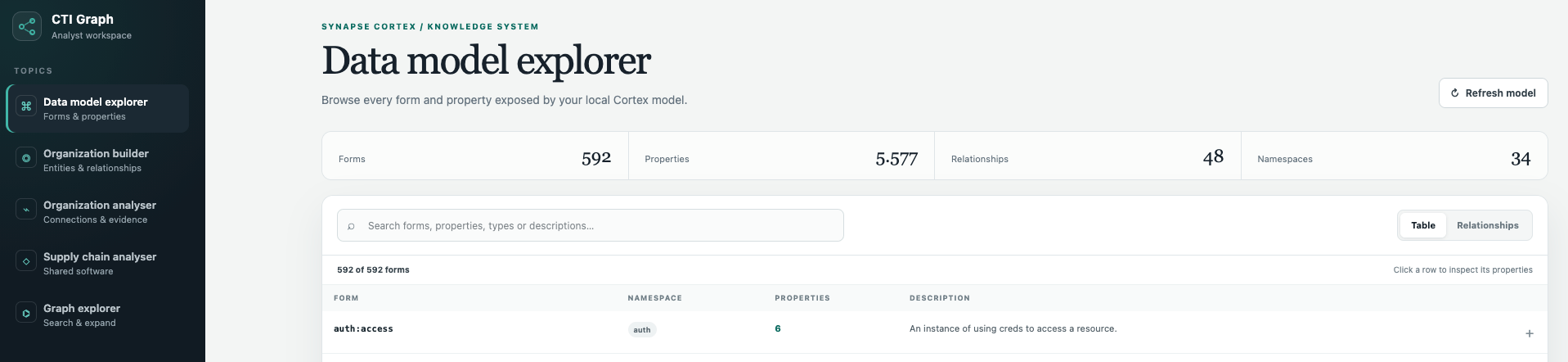Click the Refresh model button

click(1493, 93)
